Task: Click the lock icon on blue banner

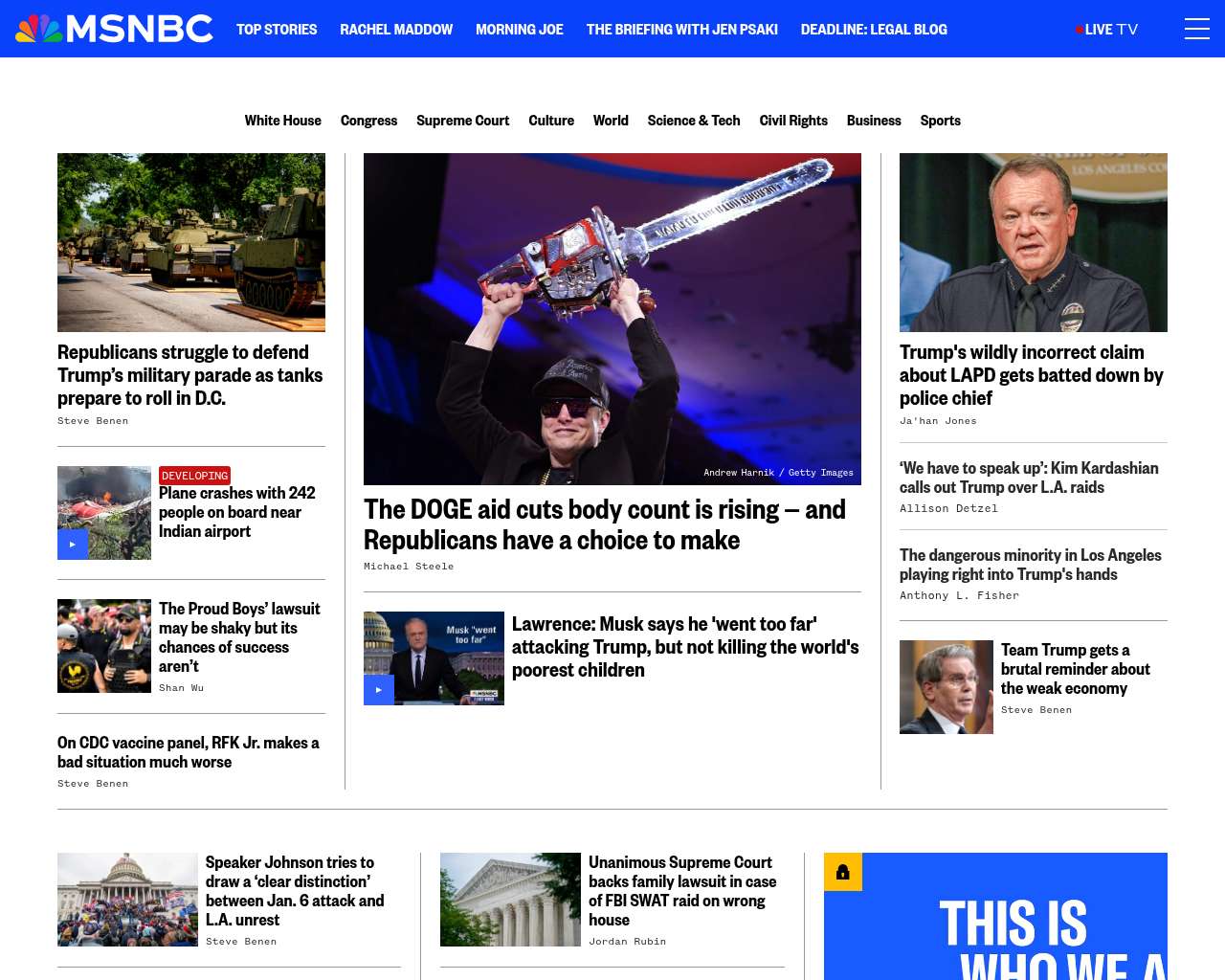Action: tap(843, 872)
